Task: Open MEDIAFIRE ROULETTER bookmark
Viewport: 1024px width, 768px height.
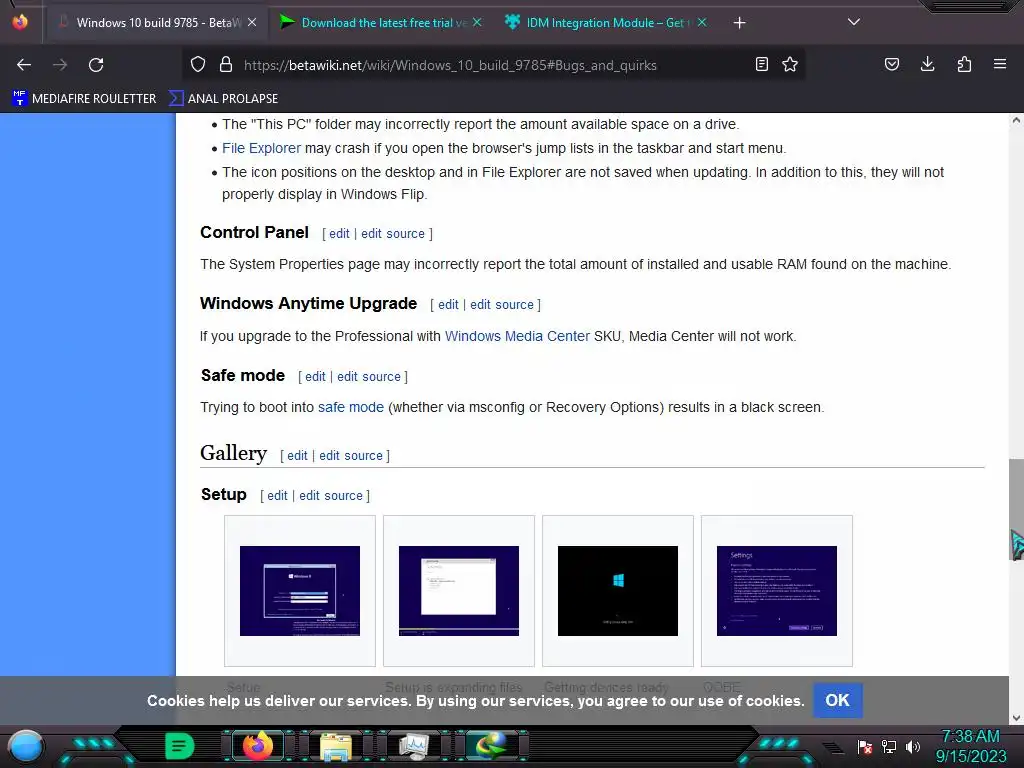Action: click(84, 99)
